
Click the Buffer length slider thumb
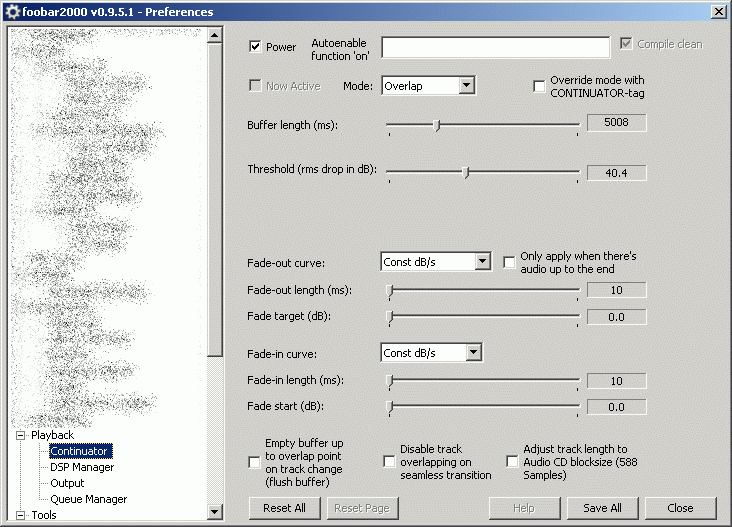[x=437, y=126]
